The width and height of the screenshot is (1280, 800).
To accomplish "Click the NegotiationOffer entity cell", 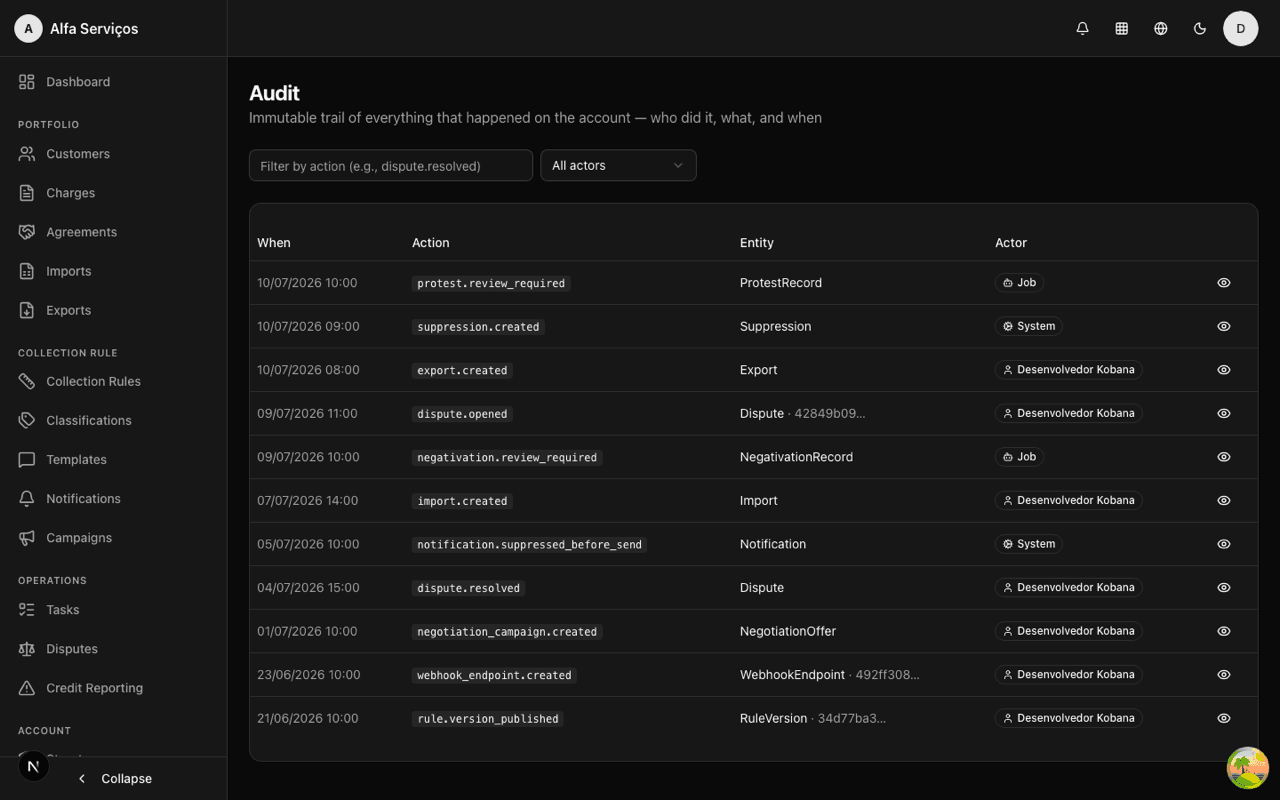I will [x=788, y=631].
